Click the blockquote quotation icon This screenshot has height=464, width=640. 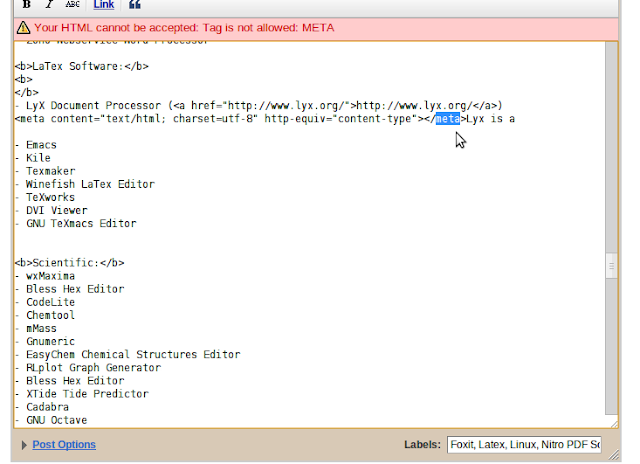(x=135, y=4)
